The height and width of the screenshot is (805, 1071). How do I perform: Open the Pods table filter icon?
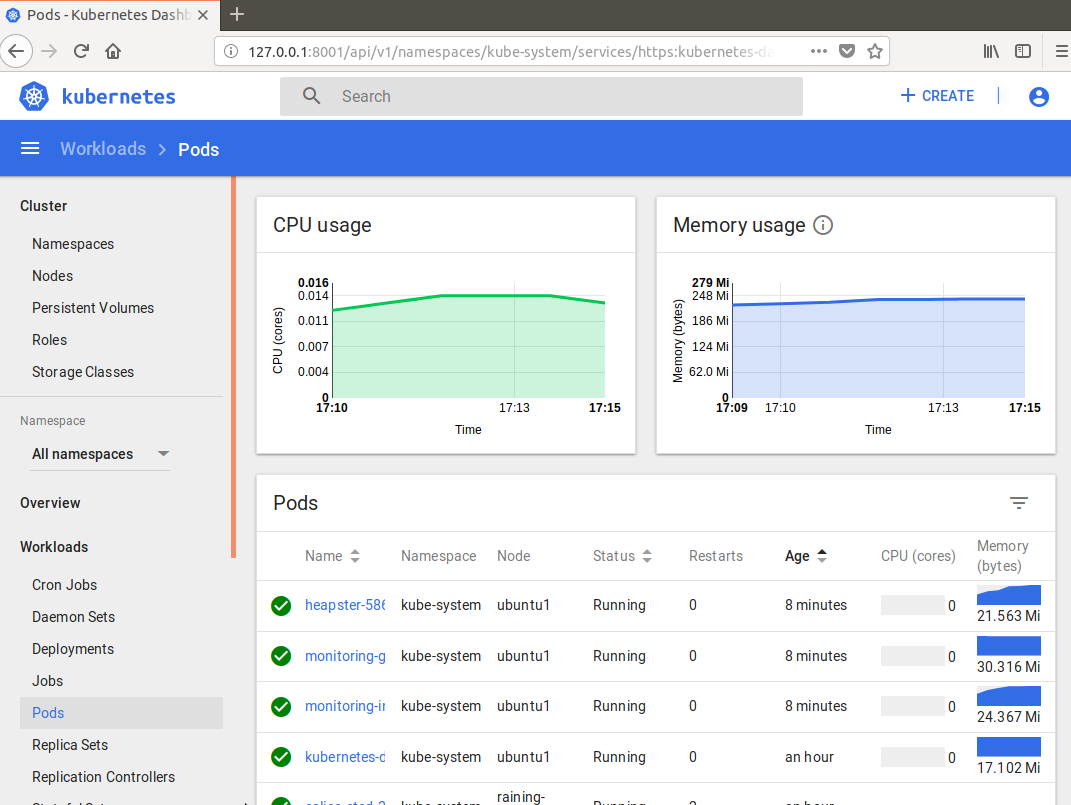(1019, 503)
